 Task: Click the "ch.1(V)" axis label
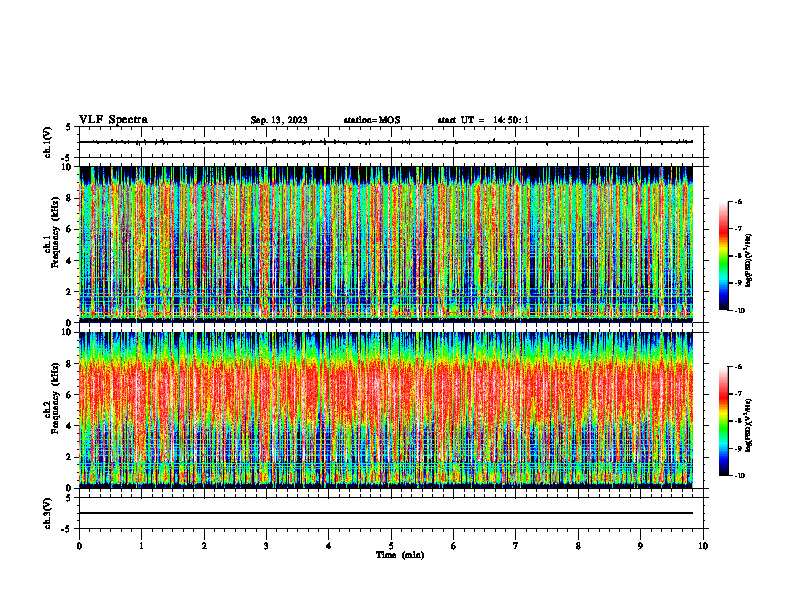[x=48, y=142]
